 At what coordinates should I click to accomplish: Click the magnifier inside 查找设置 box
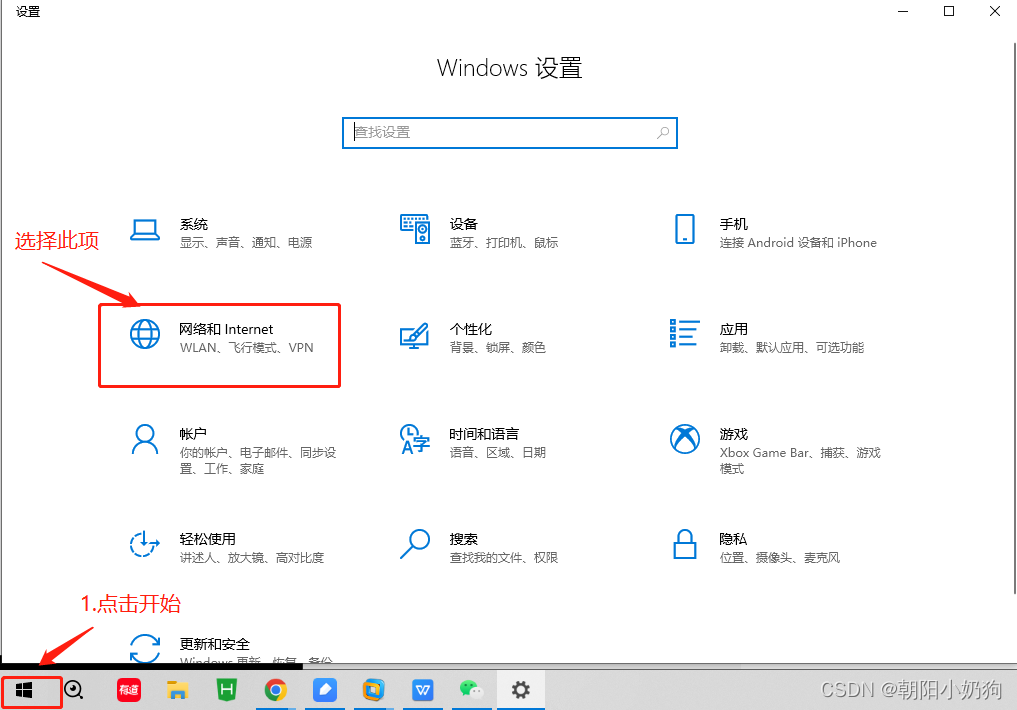click(x=663, y=133)
